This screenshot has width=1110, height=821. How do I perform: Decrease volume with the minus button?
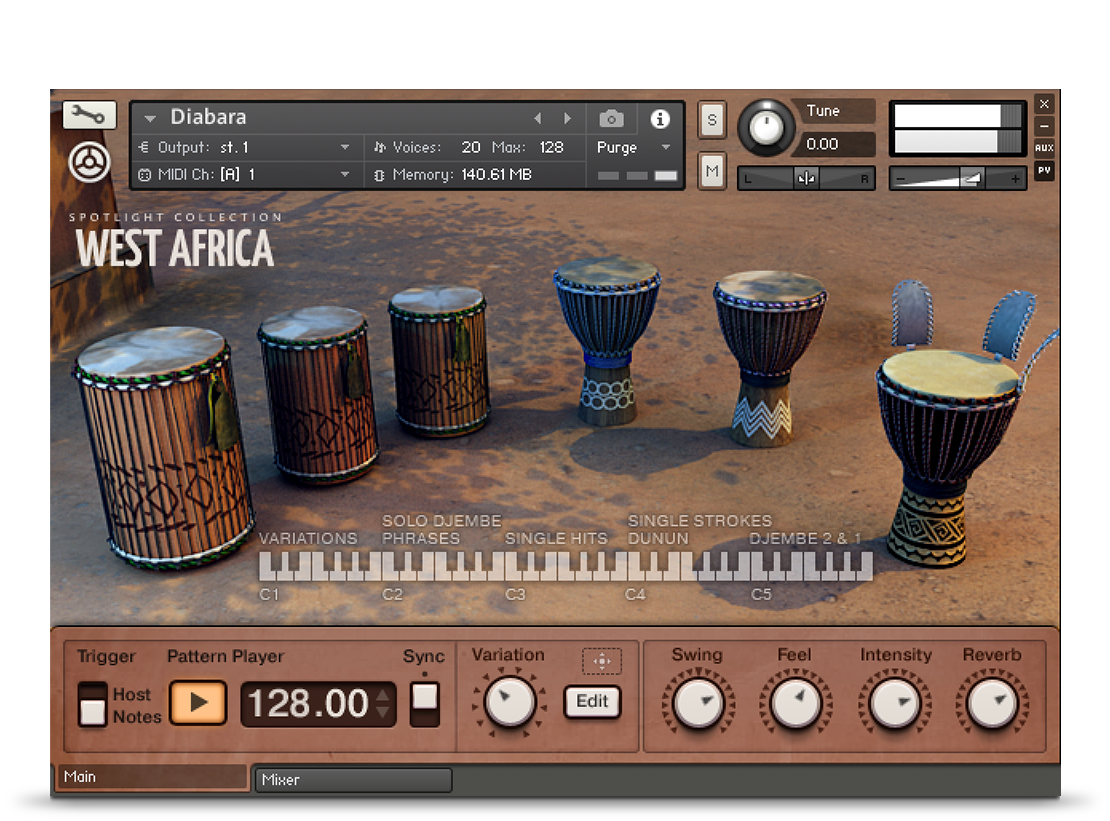(x=900, y=180)
